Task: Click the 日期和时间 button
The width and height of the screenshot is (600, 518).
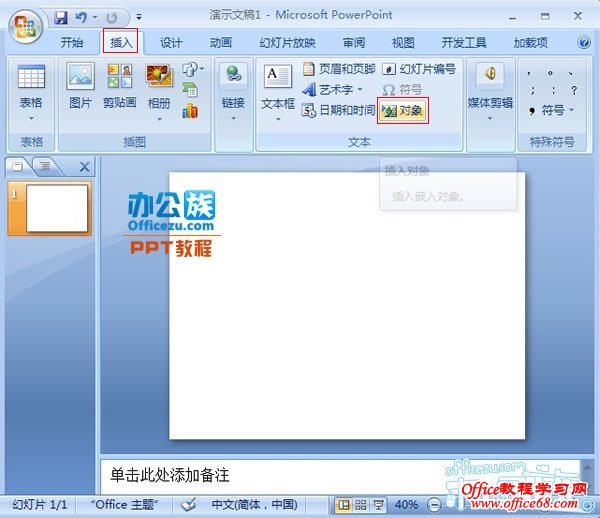Action: coord(339,110)
